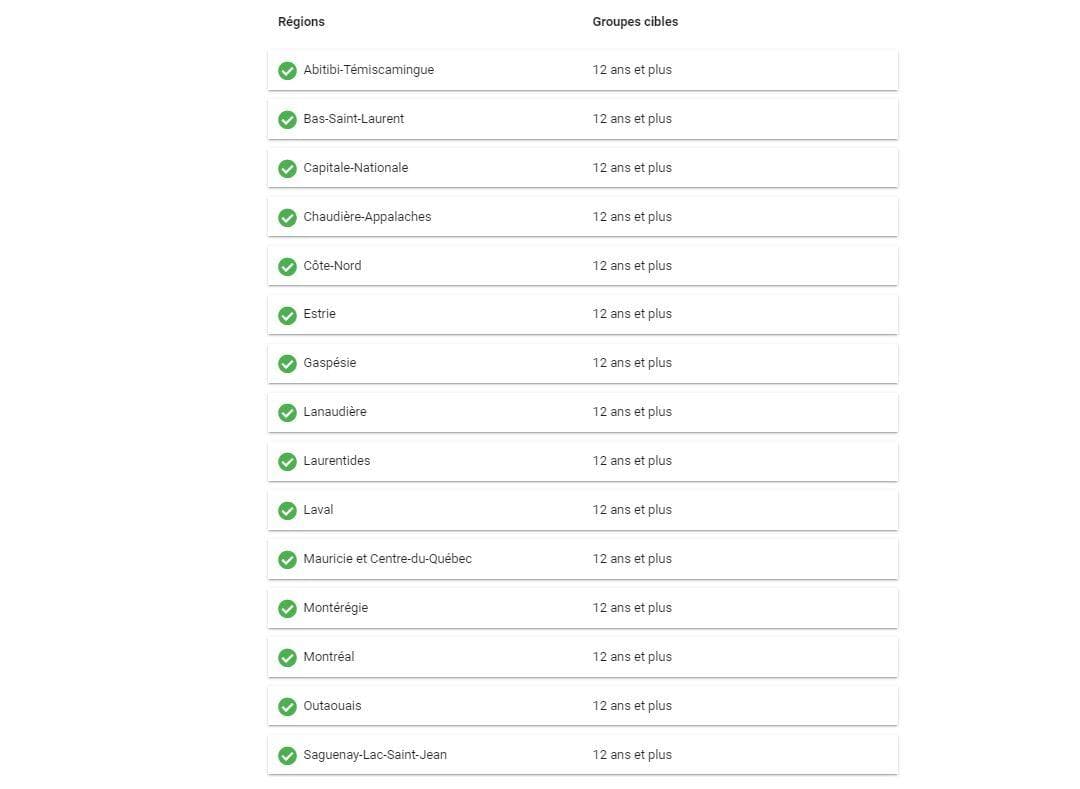Select the checkmark next to Gaspésie
Viewport: 1080px width, 789px height.
click(287, 364)
